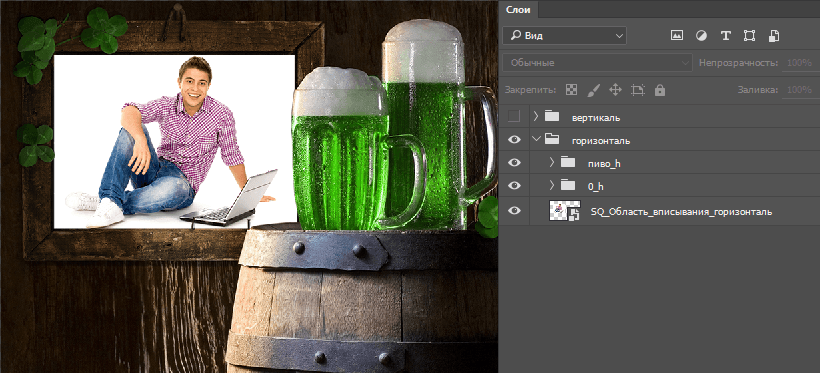Filter layers by adjustment layer icon
Image resolution: width=820 pixels, height=373 pixels.
pos(701,36)
